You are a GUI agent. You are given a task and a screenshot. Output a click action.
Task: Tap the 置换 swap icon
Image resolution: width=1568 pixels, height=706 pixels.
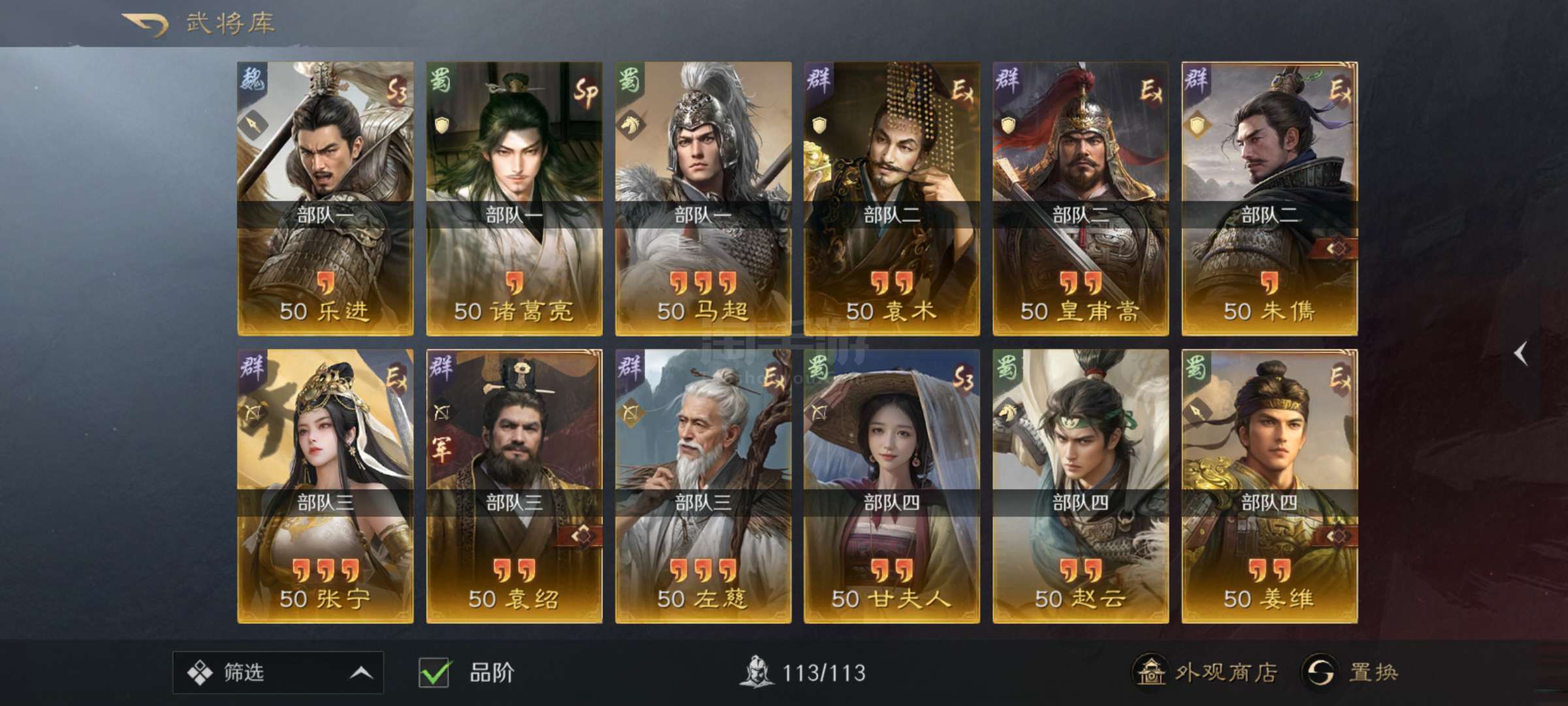click(1319, 672)
